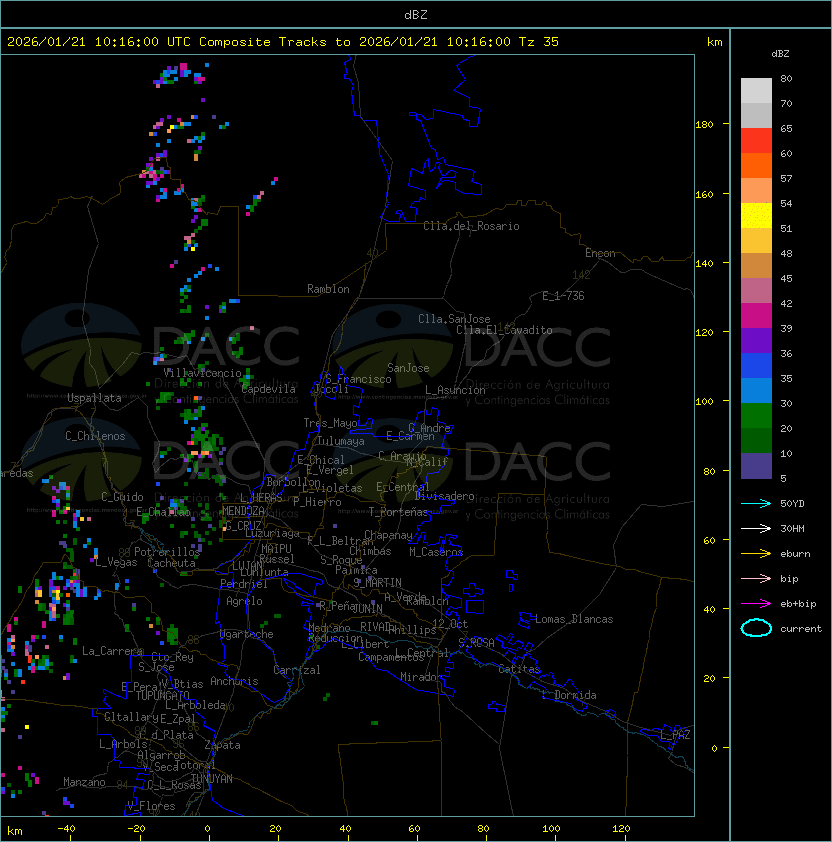
Task: Select the green 30 dBZ swatch
Action: point(756,415)
